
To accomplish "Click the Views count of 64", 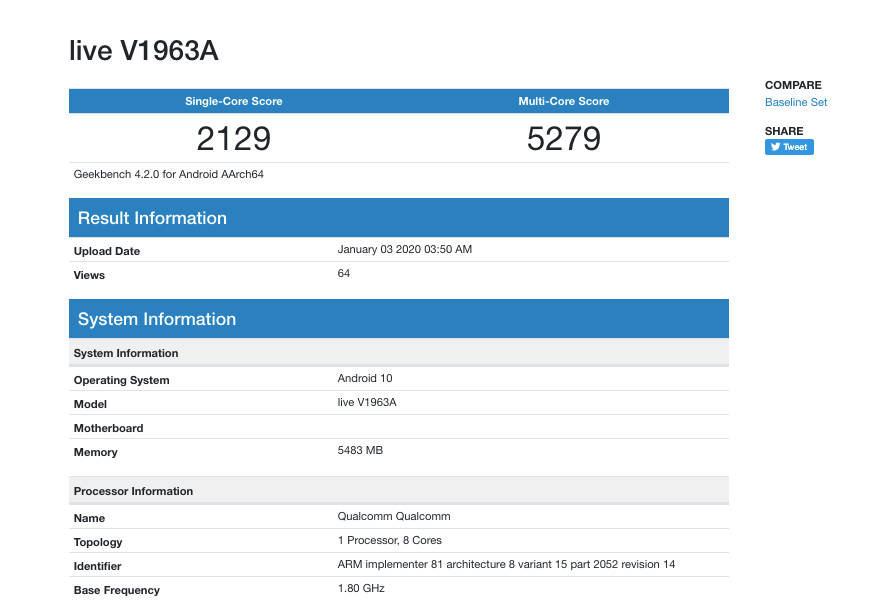I will (343, 273).
